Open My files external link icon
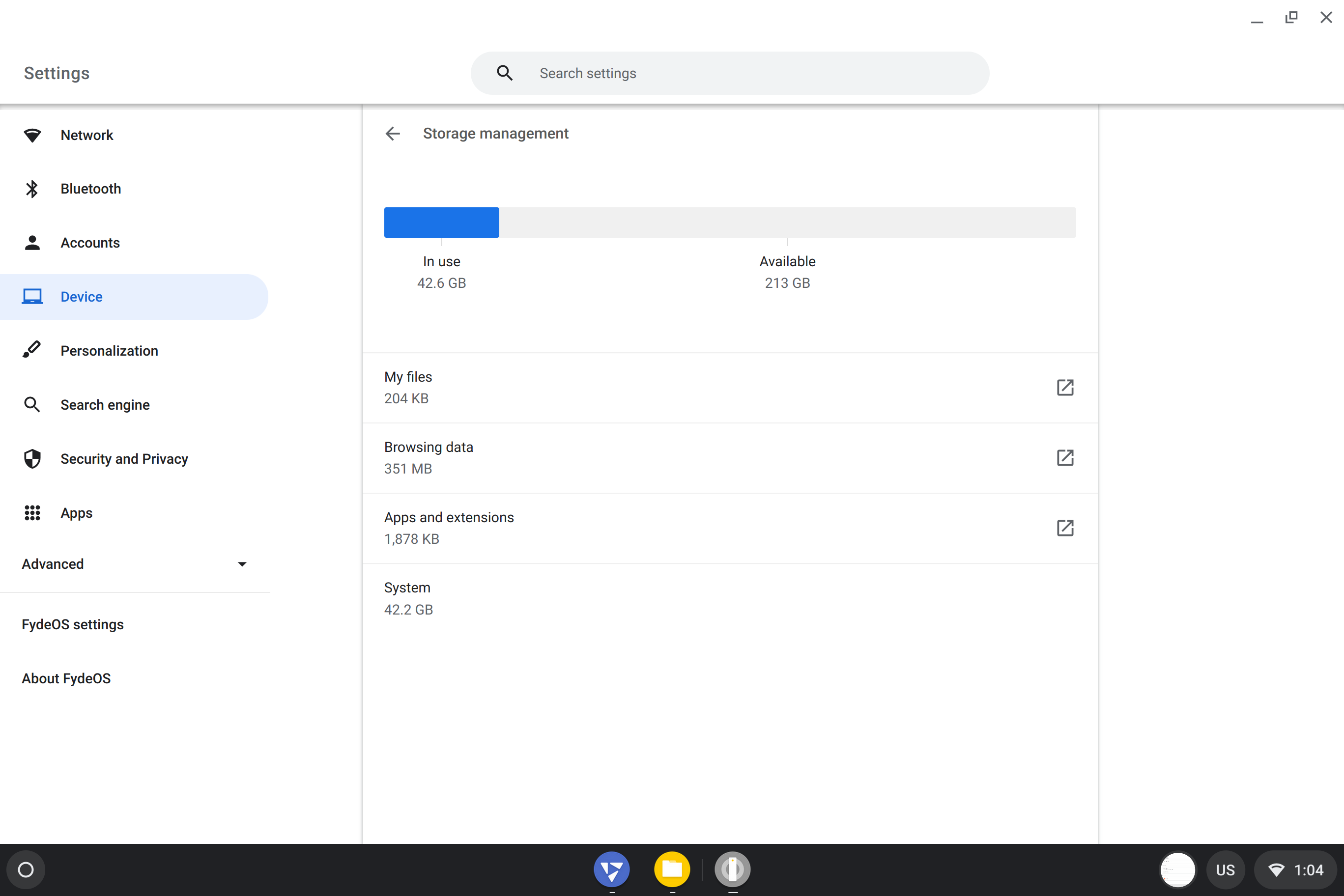 pyautogui.click(x=1065, y=388)
